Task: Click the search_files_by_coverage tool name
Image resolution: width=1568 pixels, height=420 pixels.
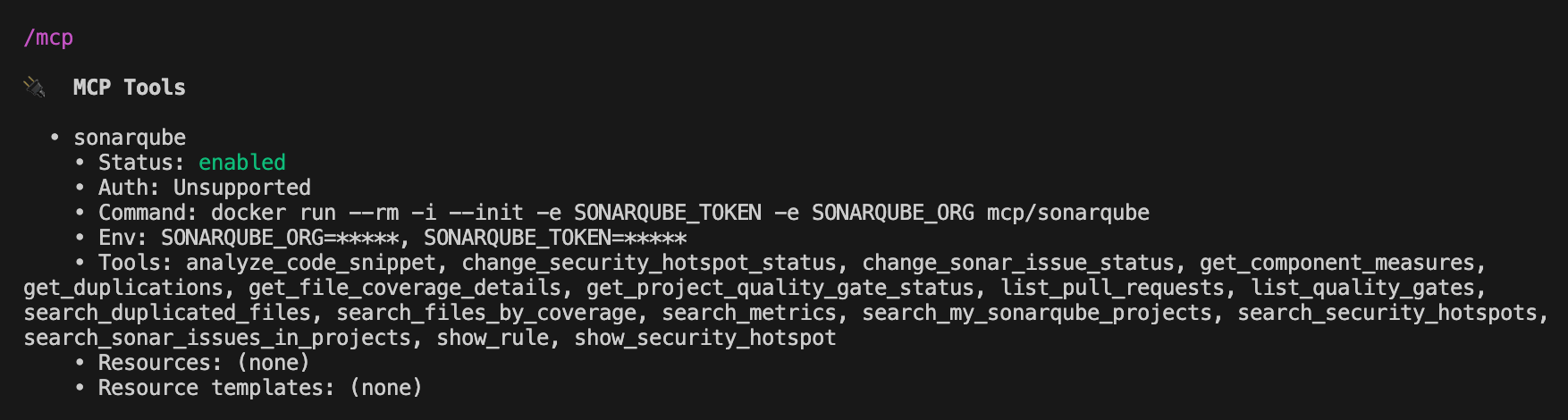Action: tap(486, 313)
